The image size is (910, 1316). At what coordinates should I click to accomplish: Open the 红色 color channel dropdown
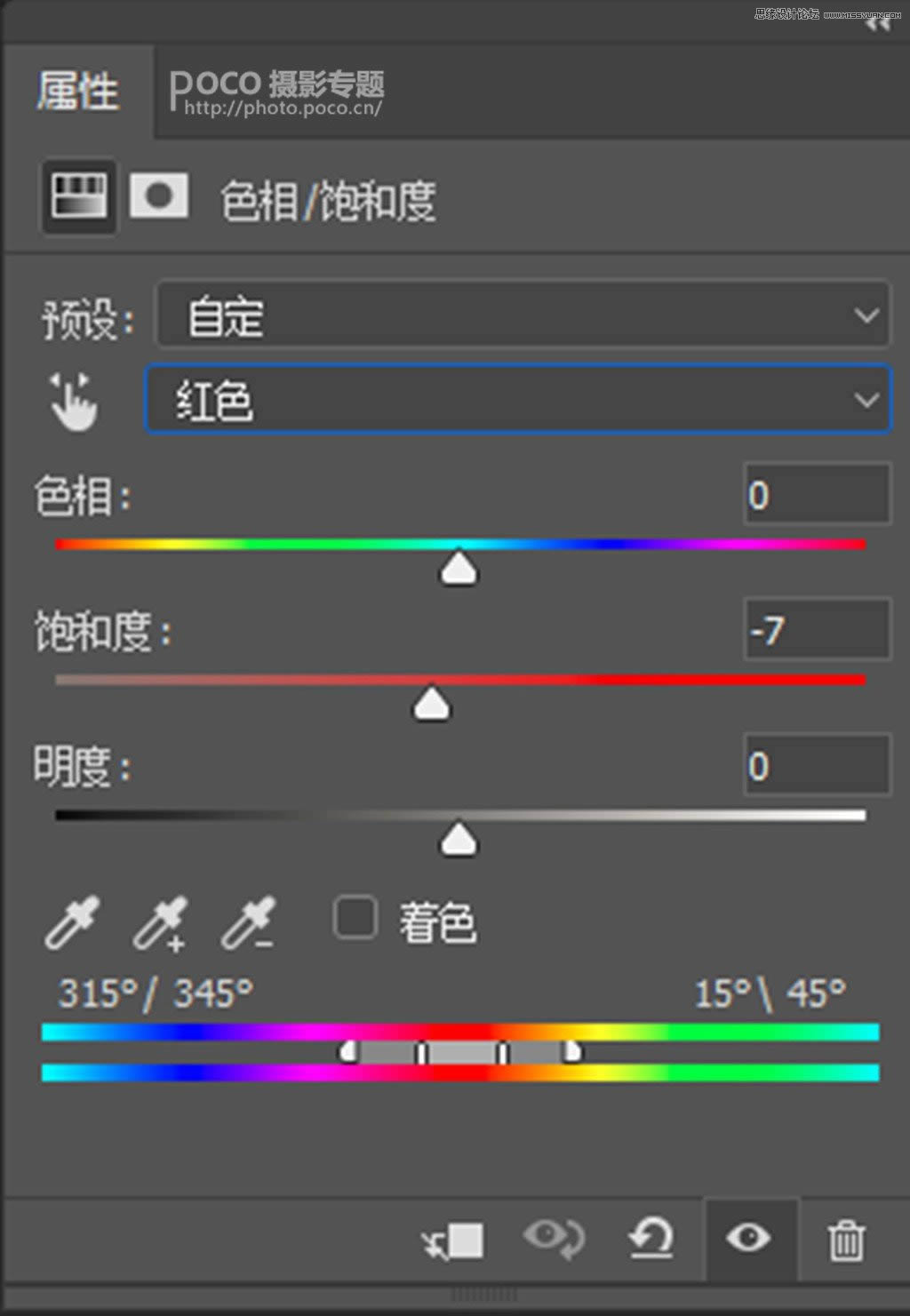tap(518, 400)
